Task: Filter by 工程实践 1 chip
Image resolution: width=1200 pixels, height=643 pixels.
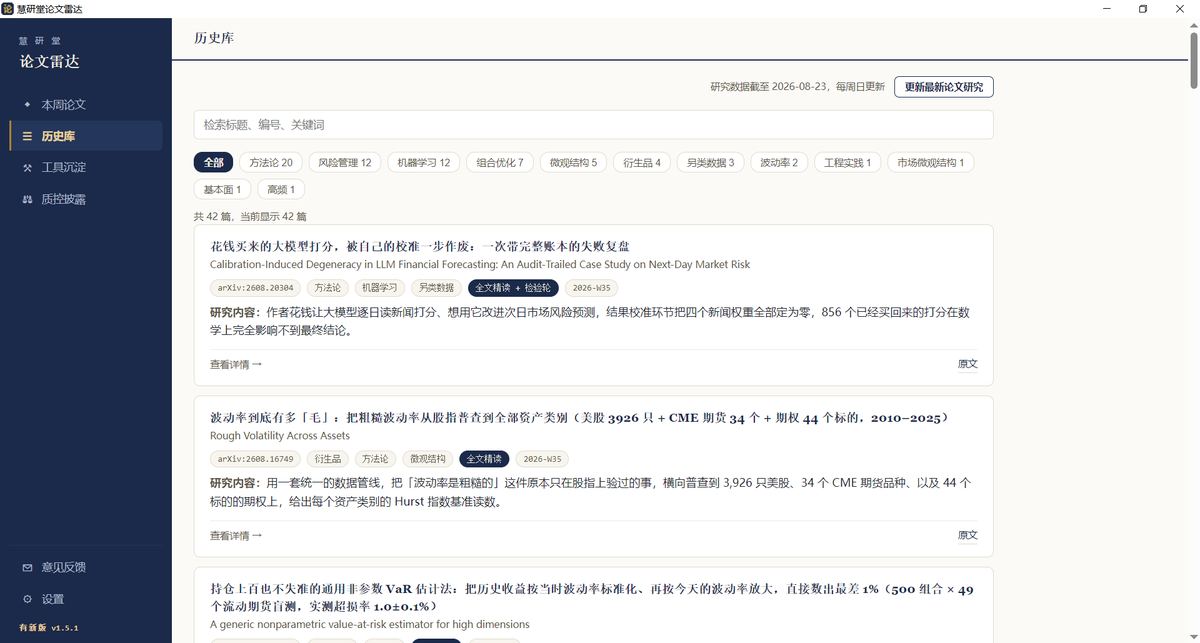Action: coord(847,162)
